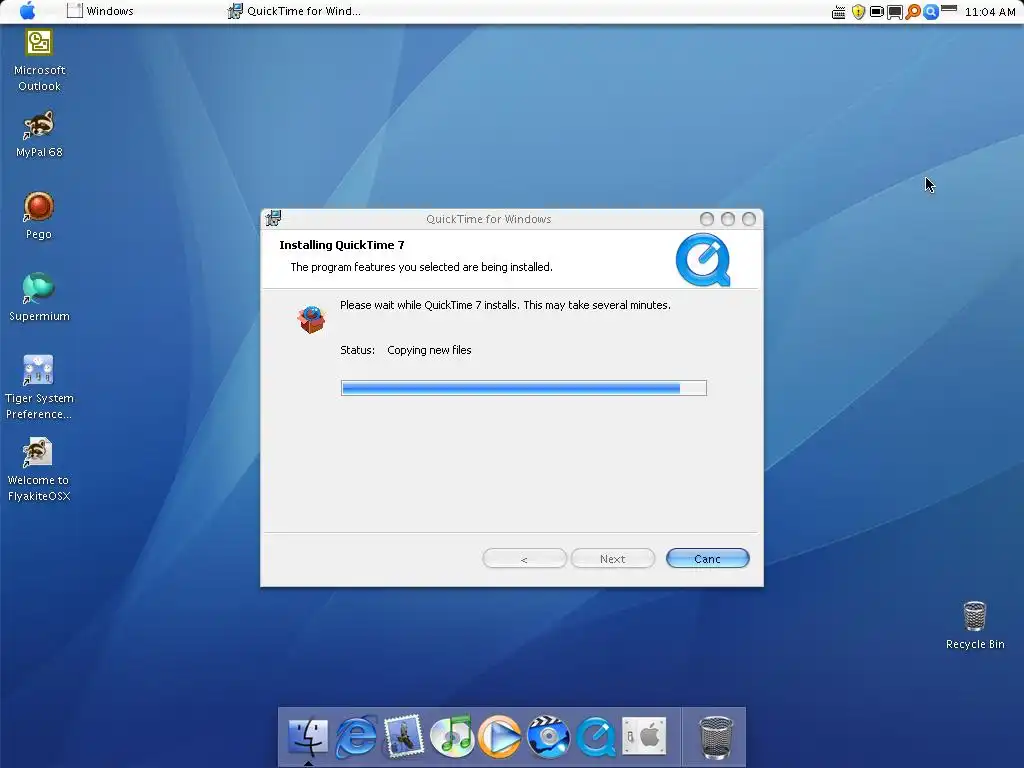Select the QuickTime for Wind... taskbar entry

click(x=294, y=11)
